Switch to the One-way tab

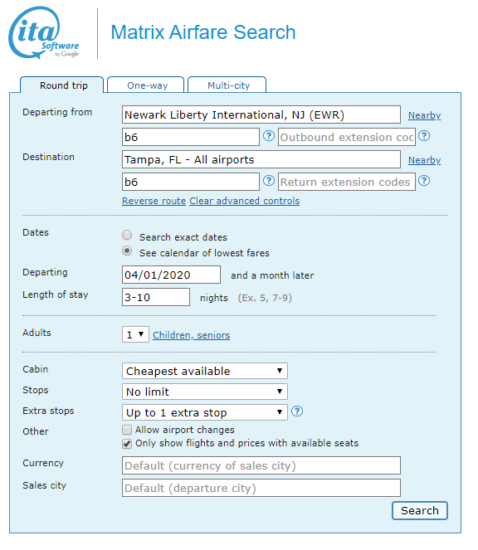pos(146,85)
